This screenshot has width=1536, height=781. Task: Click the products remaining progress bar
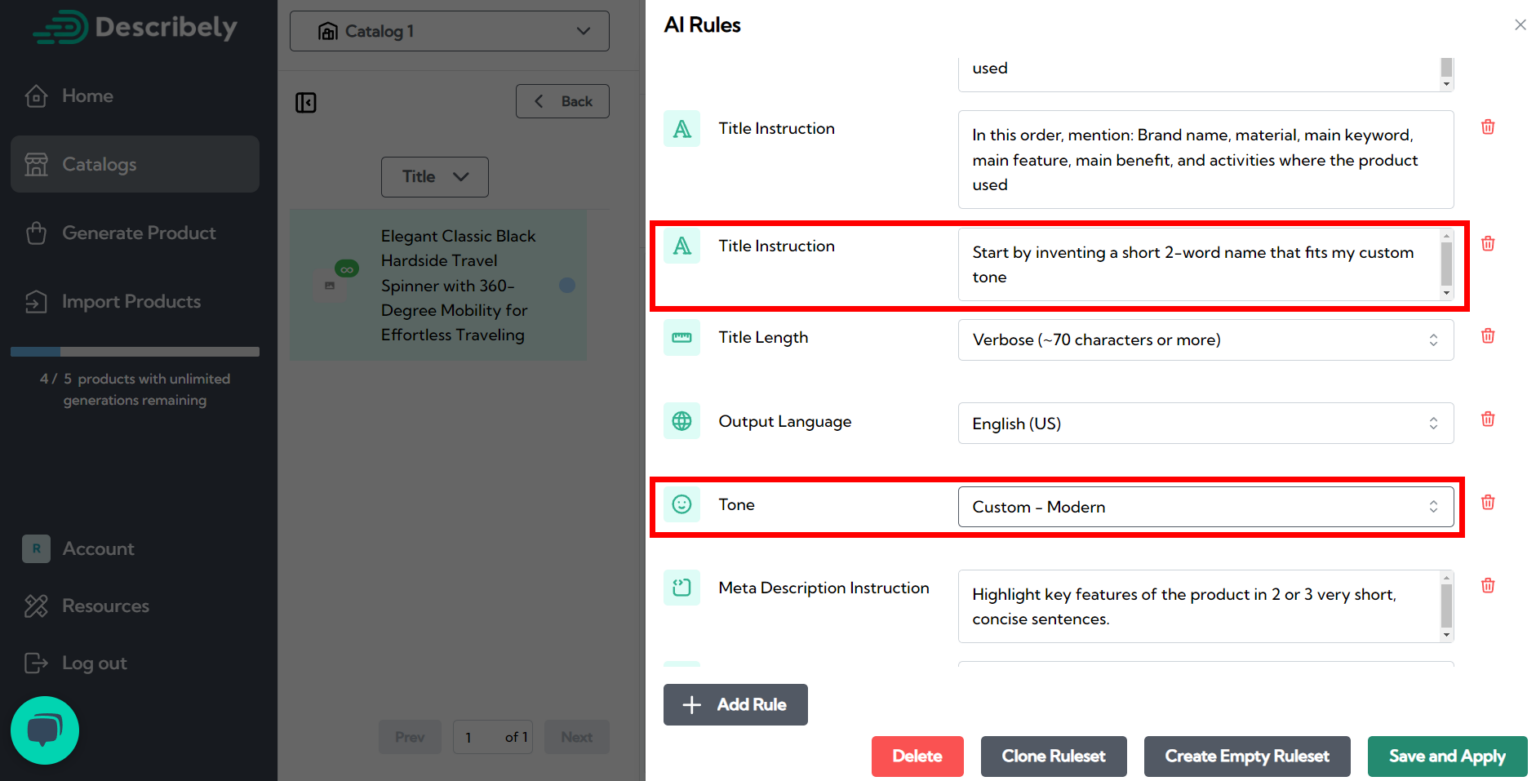(135, 351)
